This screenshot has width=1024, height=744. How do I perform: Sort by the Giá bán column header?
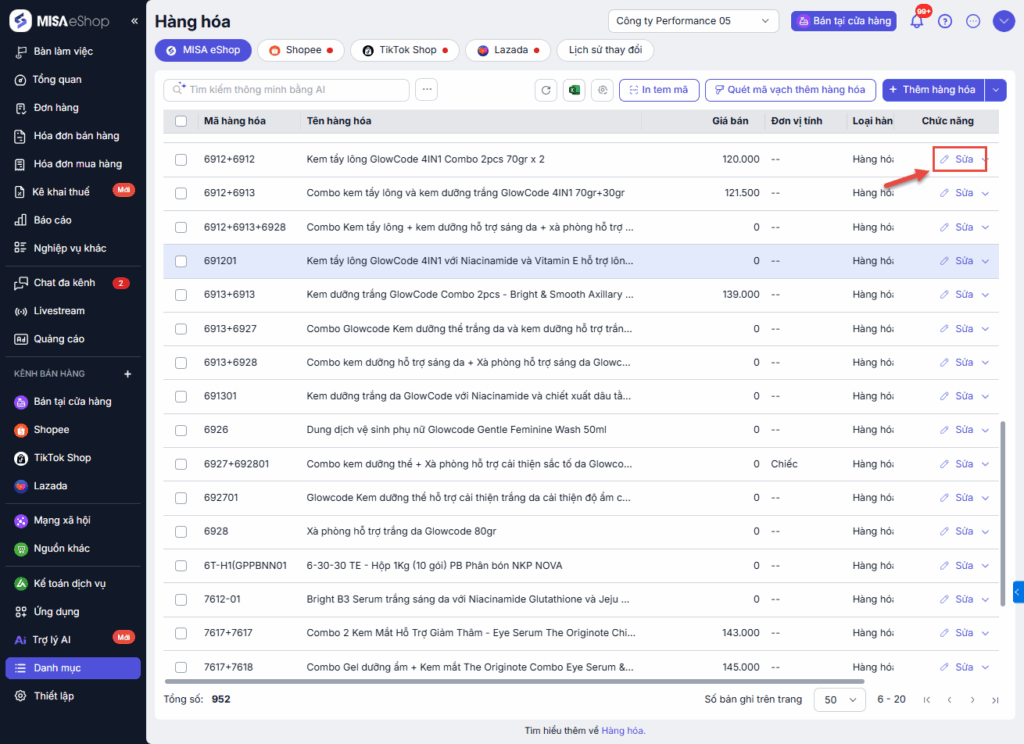730,121
